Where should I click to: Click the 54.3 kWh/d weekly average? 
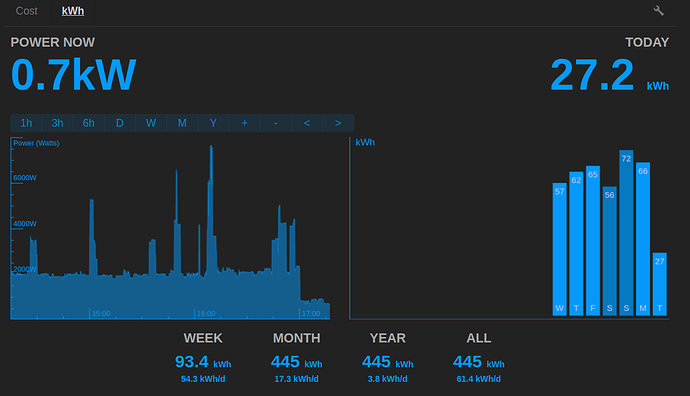203,379
